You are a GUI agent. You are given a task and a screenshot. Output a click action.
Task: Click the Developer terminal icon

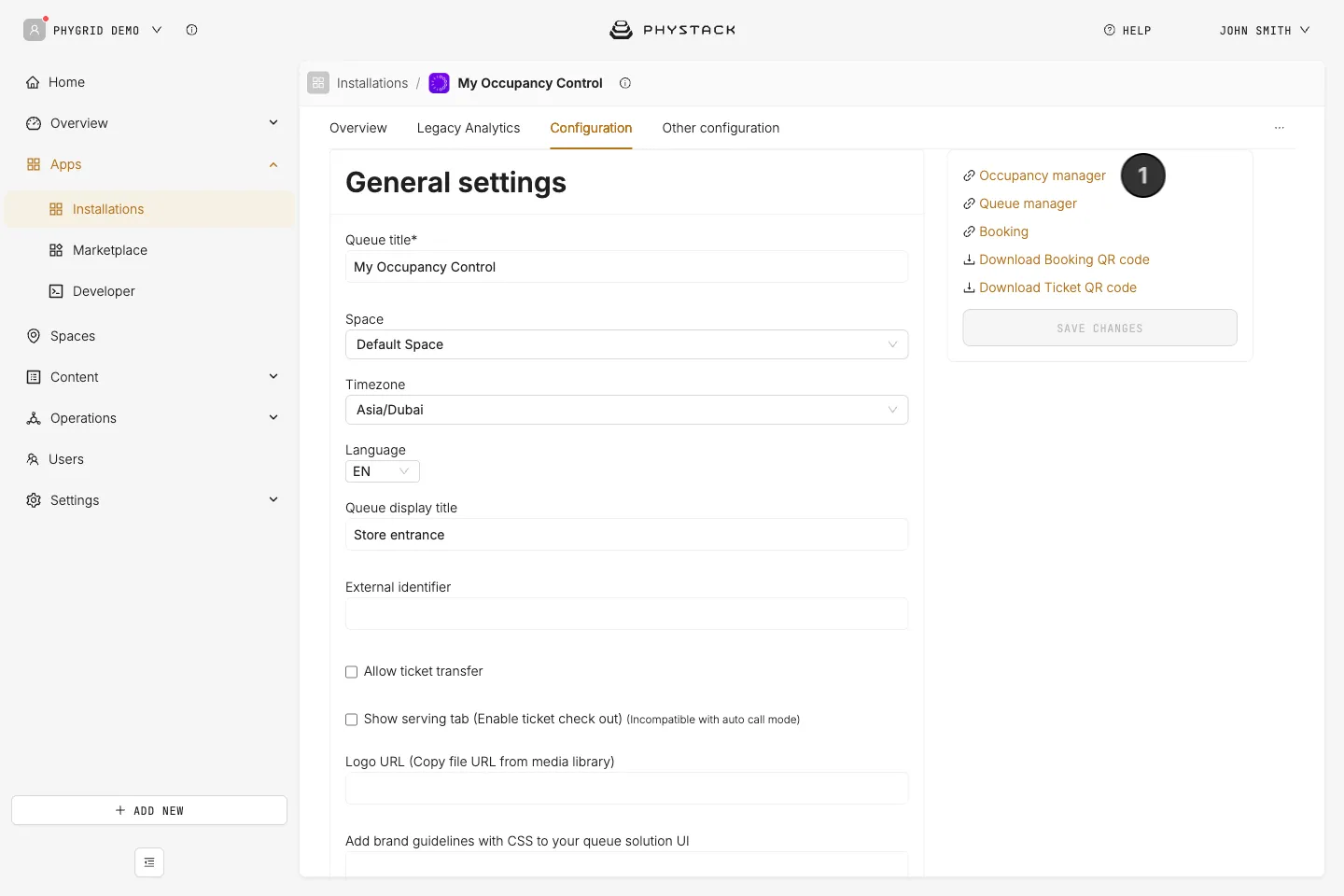pyautogui.click(x=56, y=291)
